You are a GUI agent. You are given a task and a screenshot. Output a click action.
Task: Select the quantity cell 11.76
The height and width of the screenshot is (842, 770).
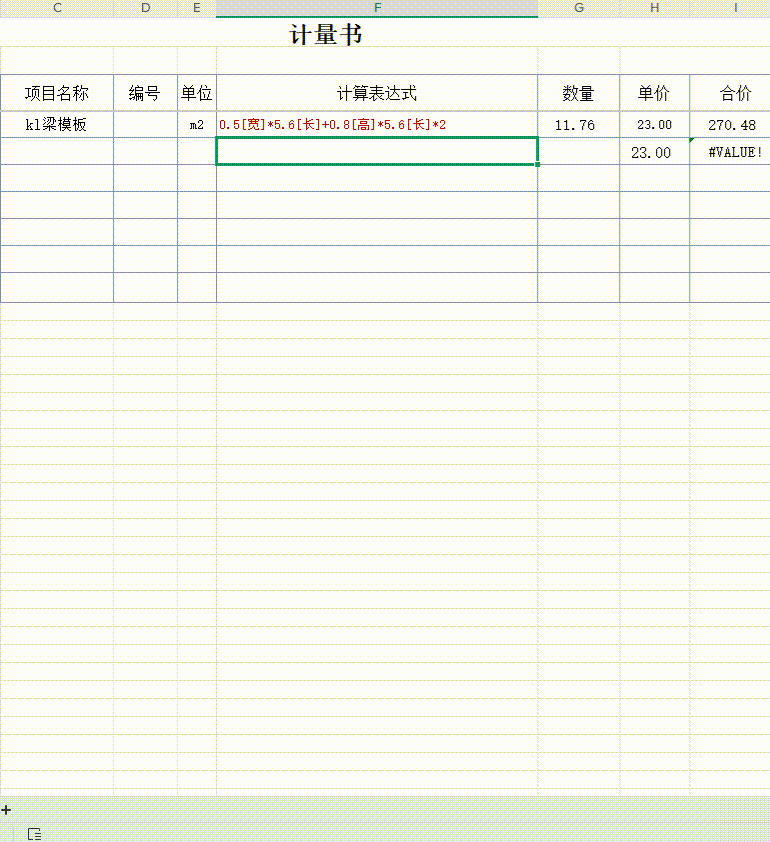(575, 125)
